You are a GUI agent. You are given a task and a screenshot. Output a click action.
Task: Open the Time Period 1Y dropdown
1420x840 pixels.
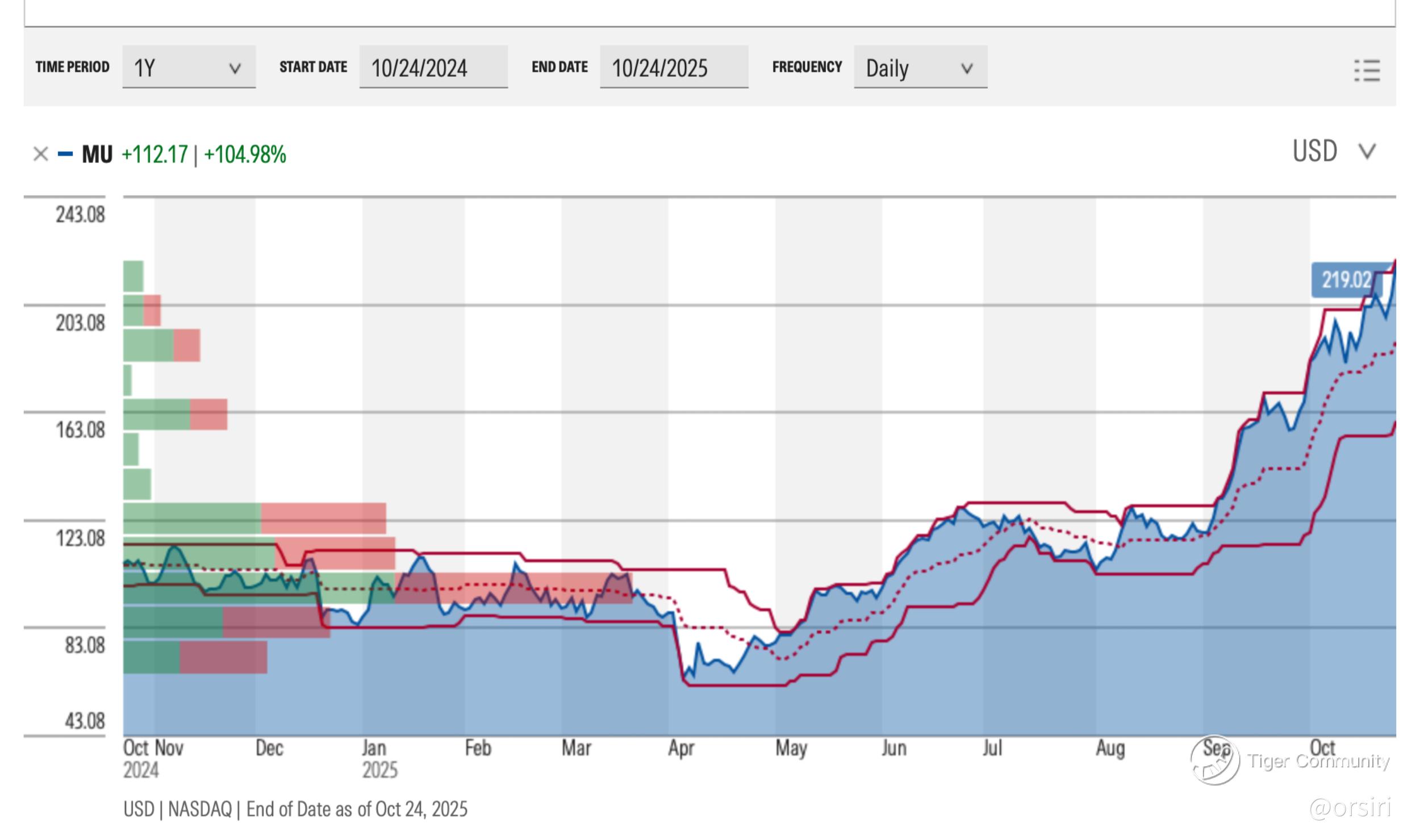tap(188, 68)
